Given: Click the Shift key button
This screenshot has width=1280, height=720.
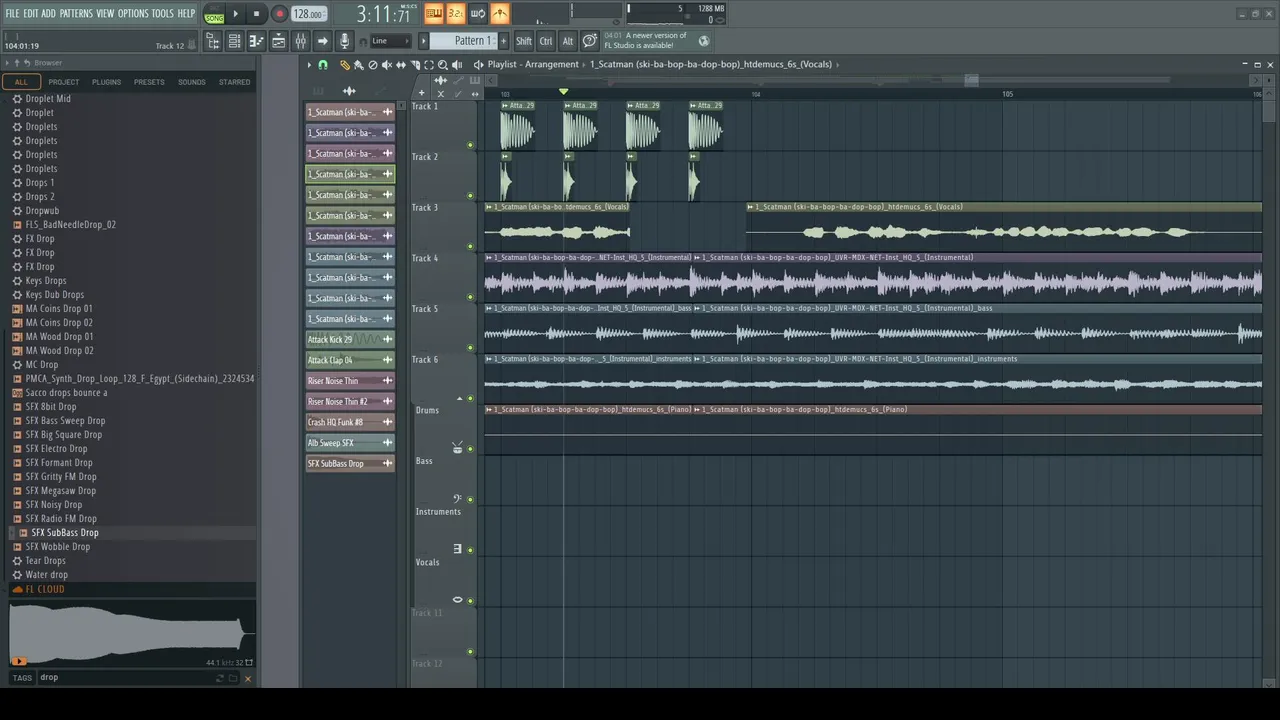Looking at the screenshot, I should pyautogui.click(x=524, y=41).
